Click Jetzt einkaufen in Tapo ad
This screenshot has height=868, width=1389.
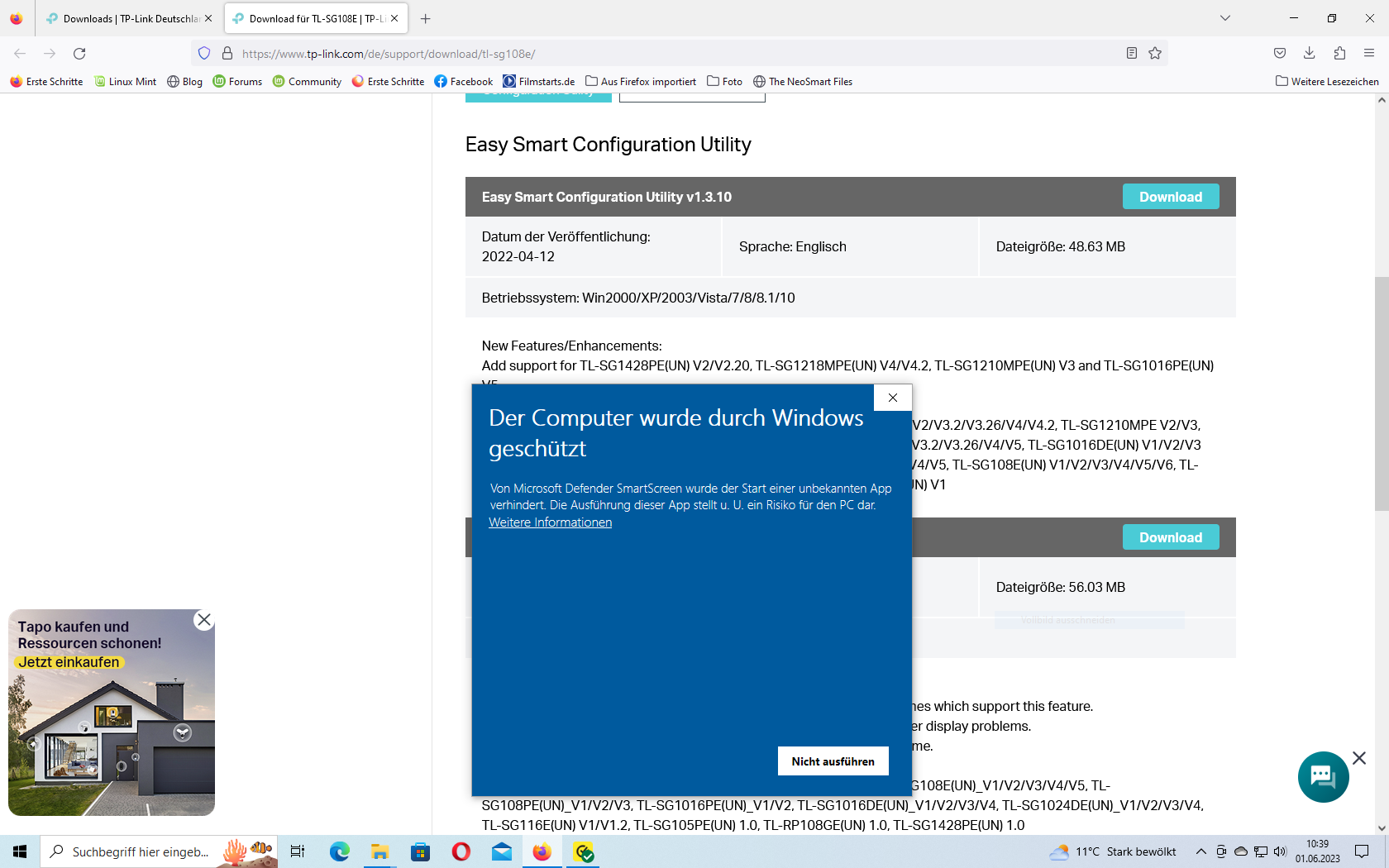point(69,662)
